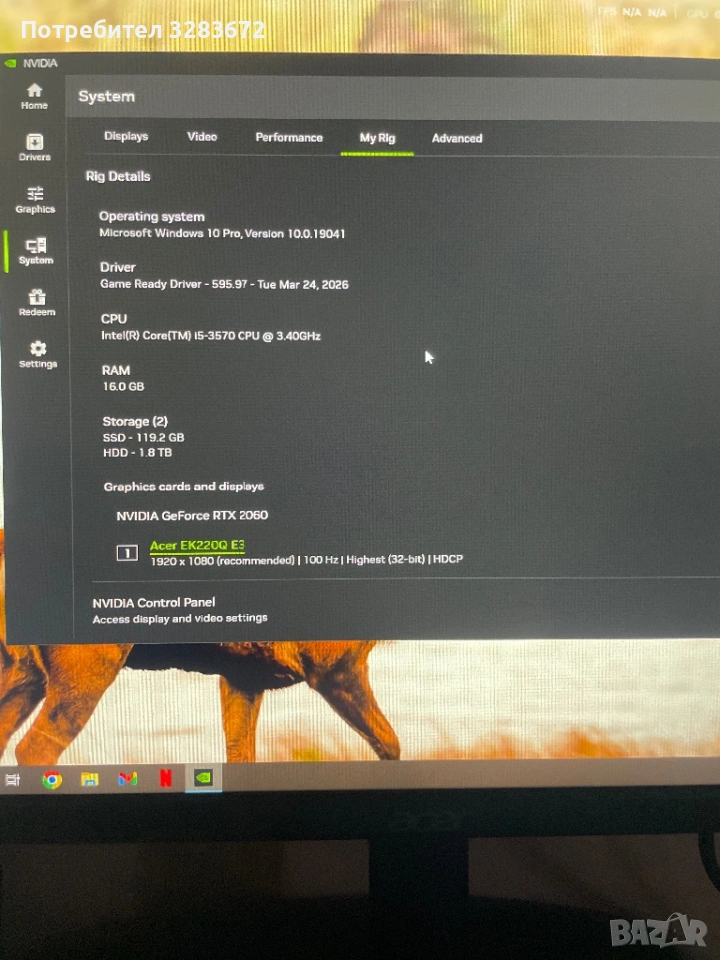Open NVIDIA Control Panel link
The width and height of the screenshot is (720, 960).
[153, 602]
